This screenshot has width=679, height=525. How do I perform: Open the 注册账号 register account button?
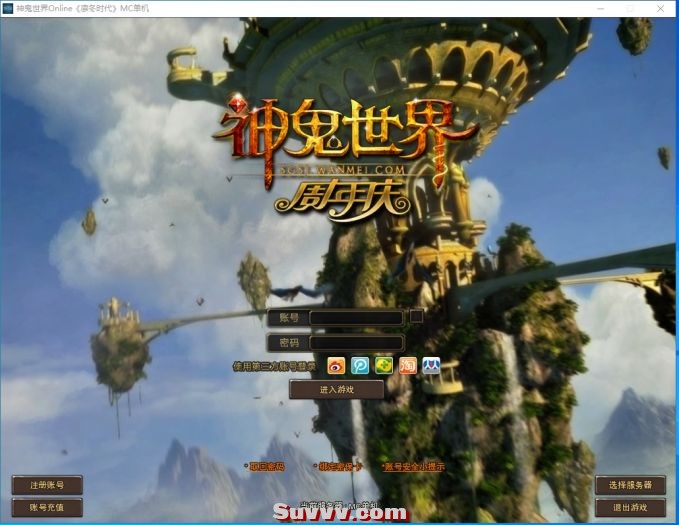47,485
